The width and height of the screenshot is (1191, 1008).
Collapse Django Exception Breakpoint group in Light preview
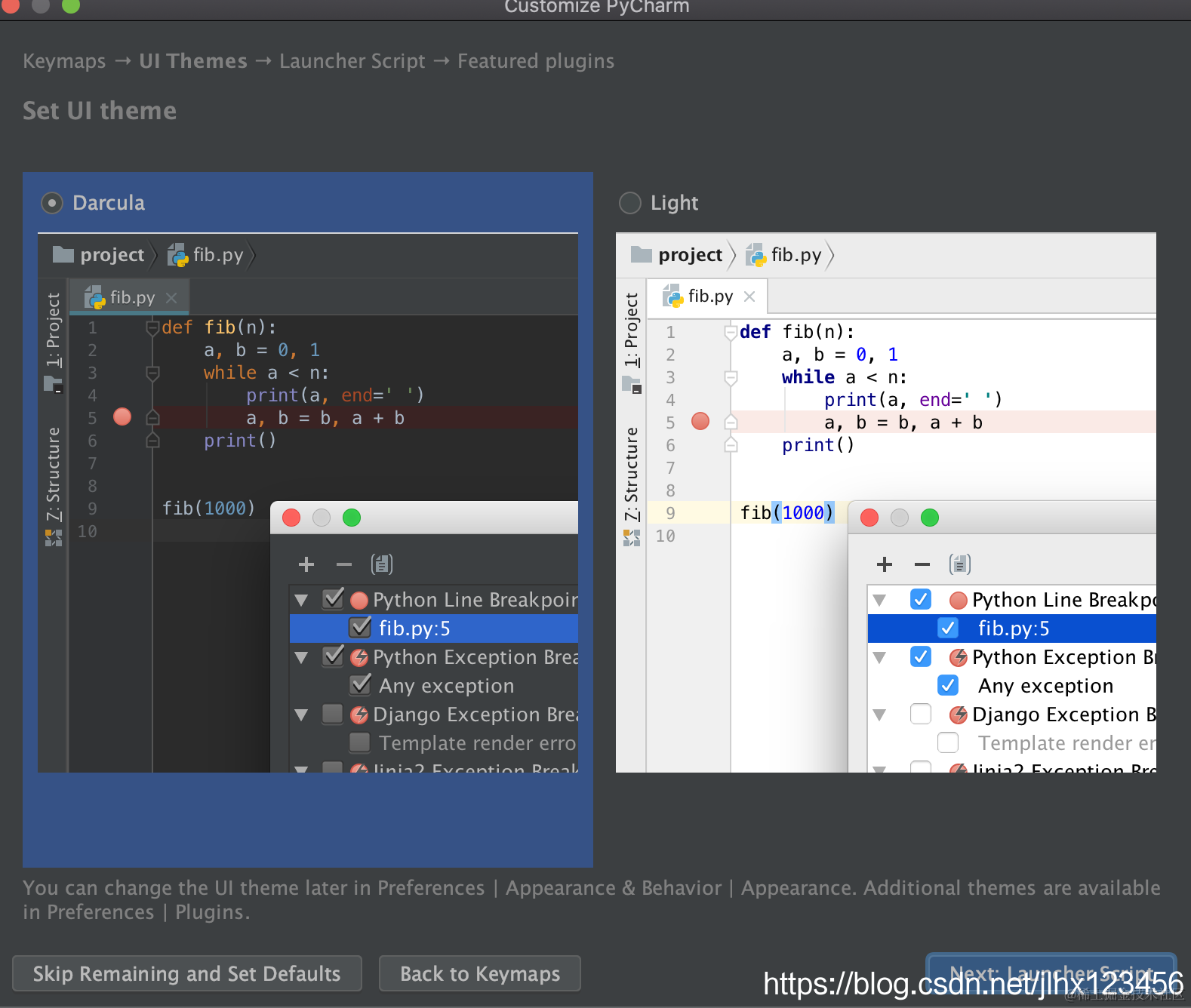[x=879, y=715]
